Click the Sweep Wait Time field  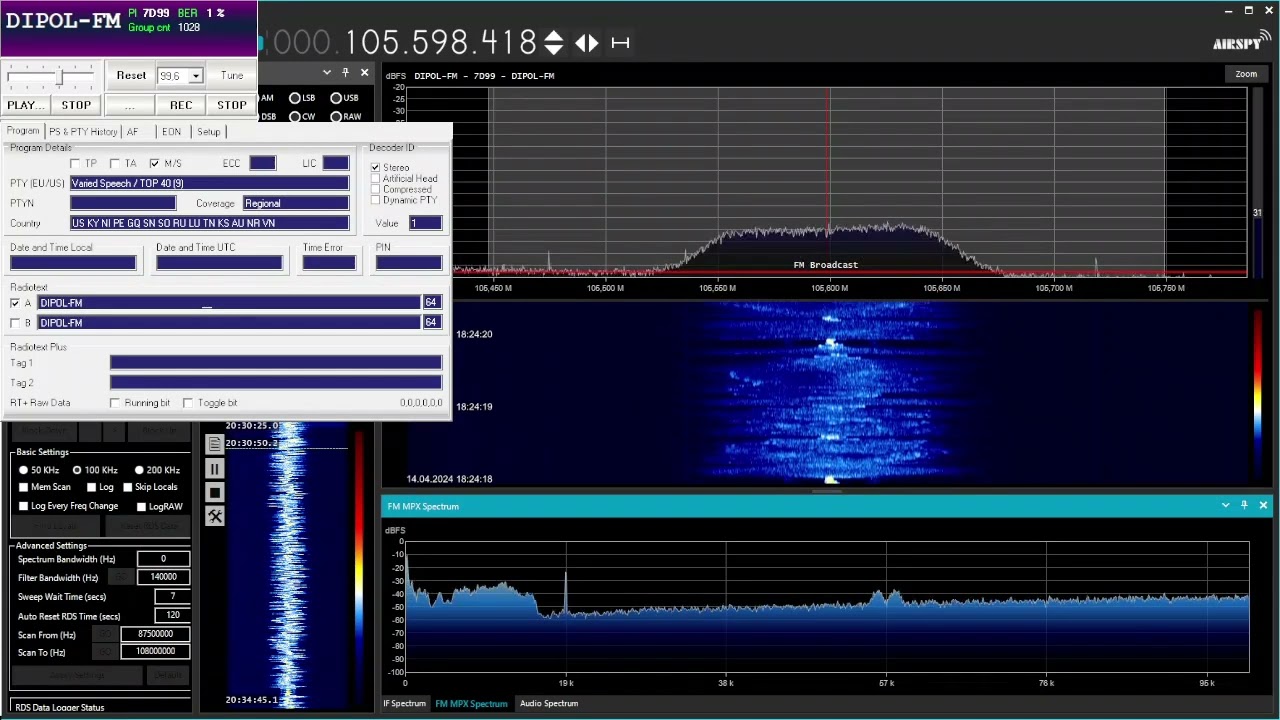[x=173, y=596]
